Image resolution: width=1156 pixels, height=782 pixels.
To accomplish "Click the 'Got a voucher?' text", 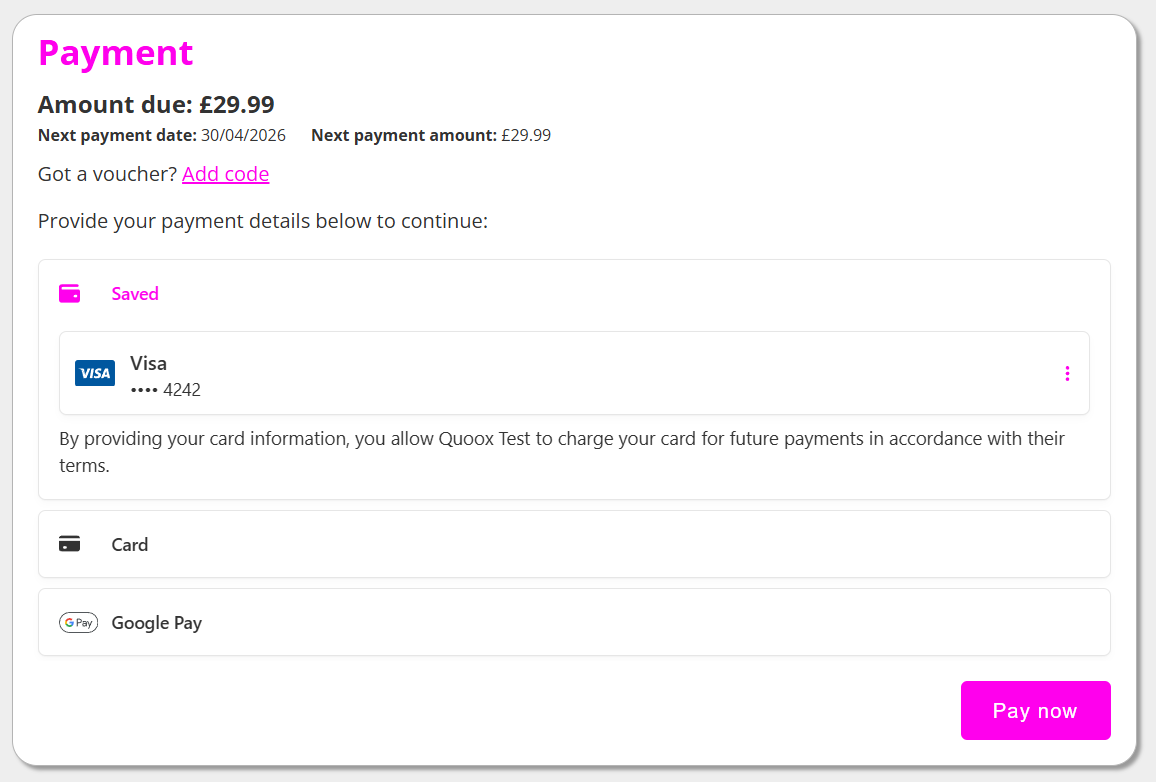I will [x=107, y=174].
